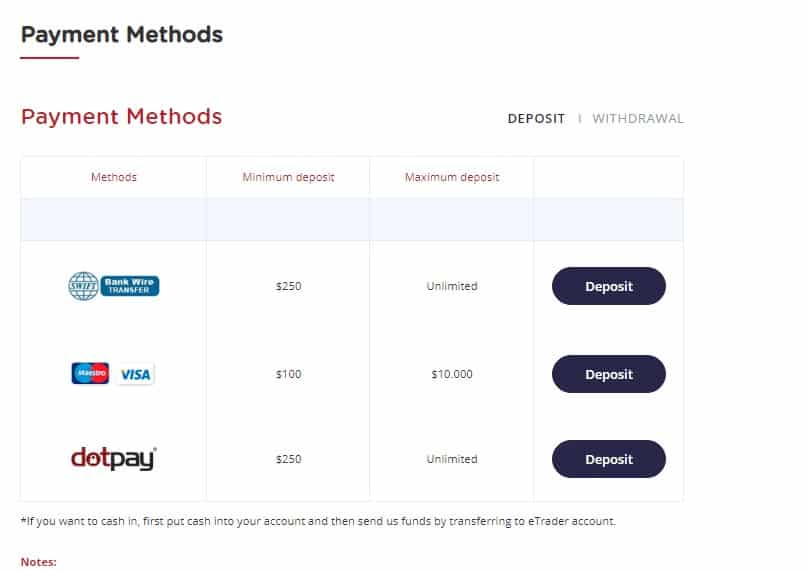Click Deposit button for dotpay row

click(609, 459)
